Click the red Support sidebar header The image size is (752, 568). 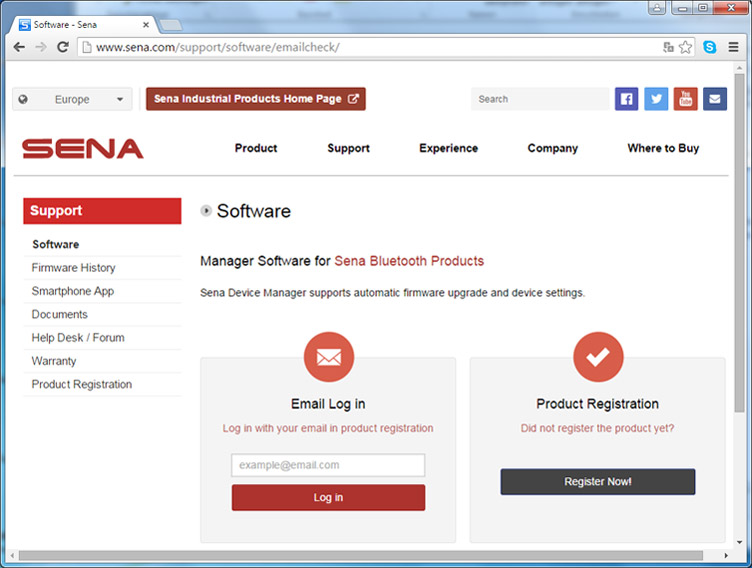click(x=102, y=211)
